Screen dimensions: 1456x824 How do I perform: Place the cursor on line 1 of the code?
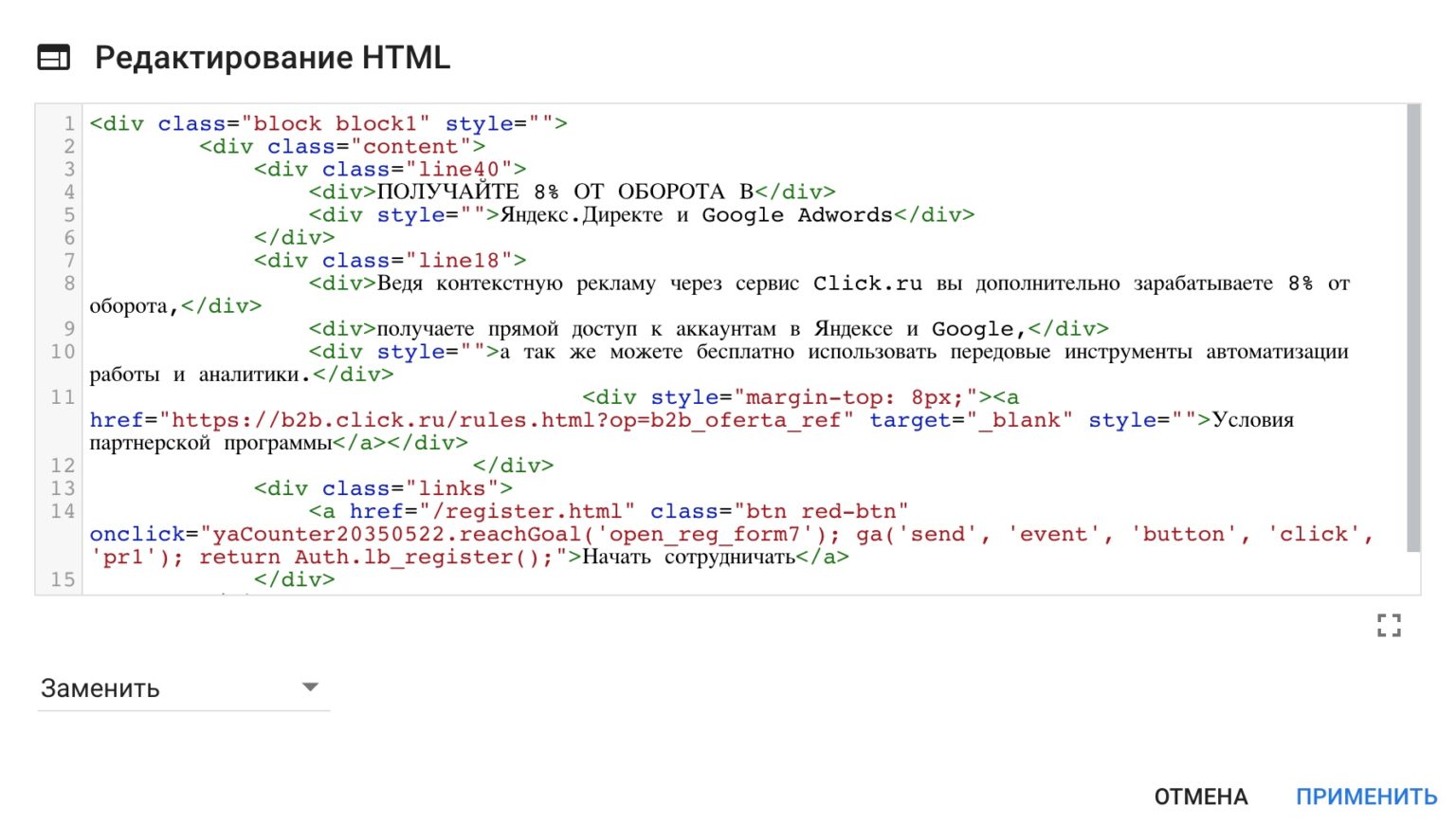click(x=332, y=122)
